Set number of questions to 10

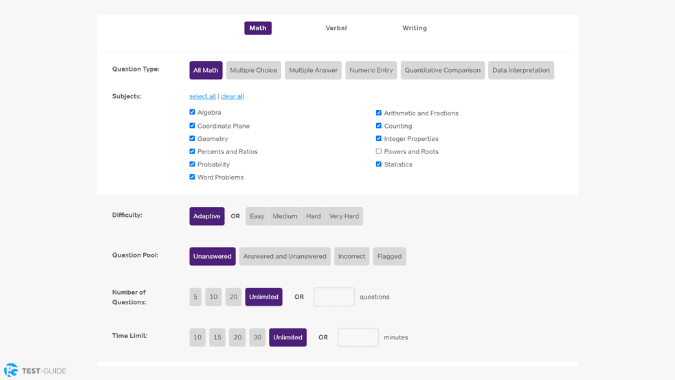tap(214, 297)
